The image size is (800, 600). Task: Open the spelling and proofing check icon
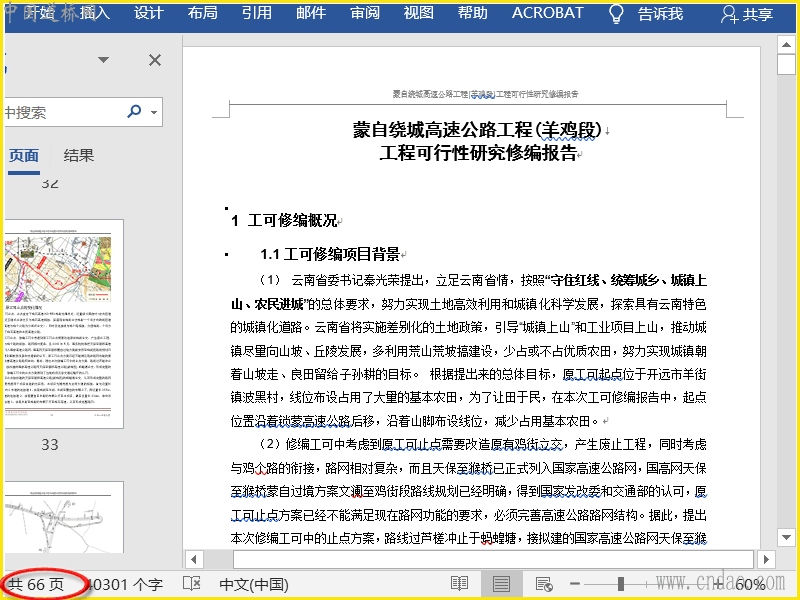pyautogui.click(x=192, y=584)
